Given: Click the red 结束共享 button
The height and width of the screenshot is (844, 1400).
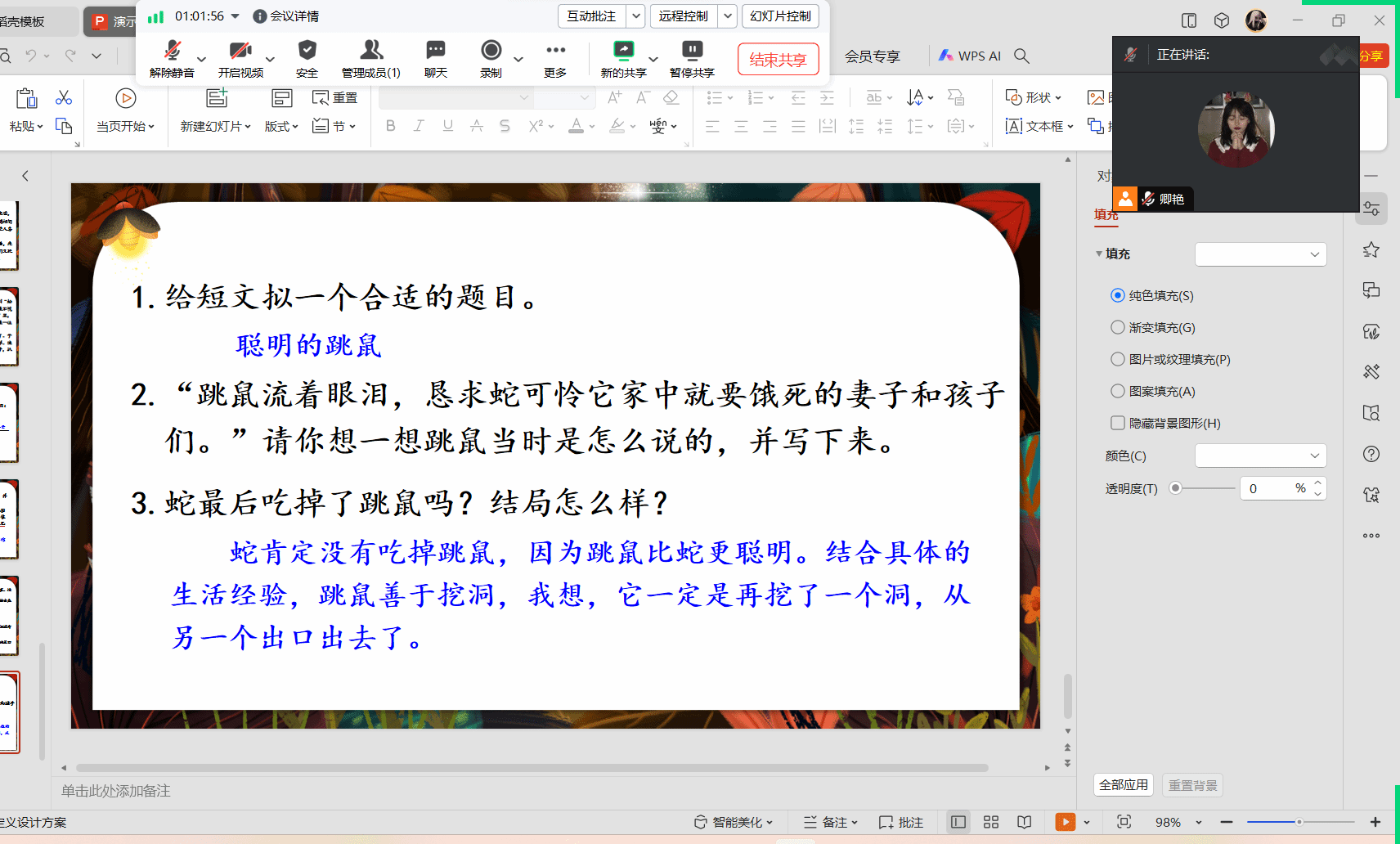Looking at the screenshot, I should pyautogui.click(x=778, y=60).
